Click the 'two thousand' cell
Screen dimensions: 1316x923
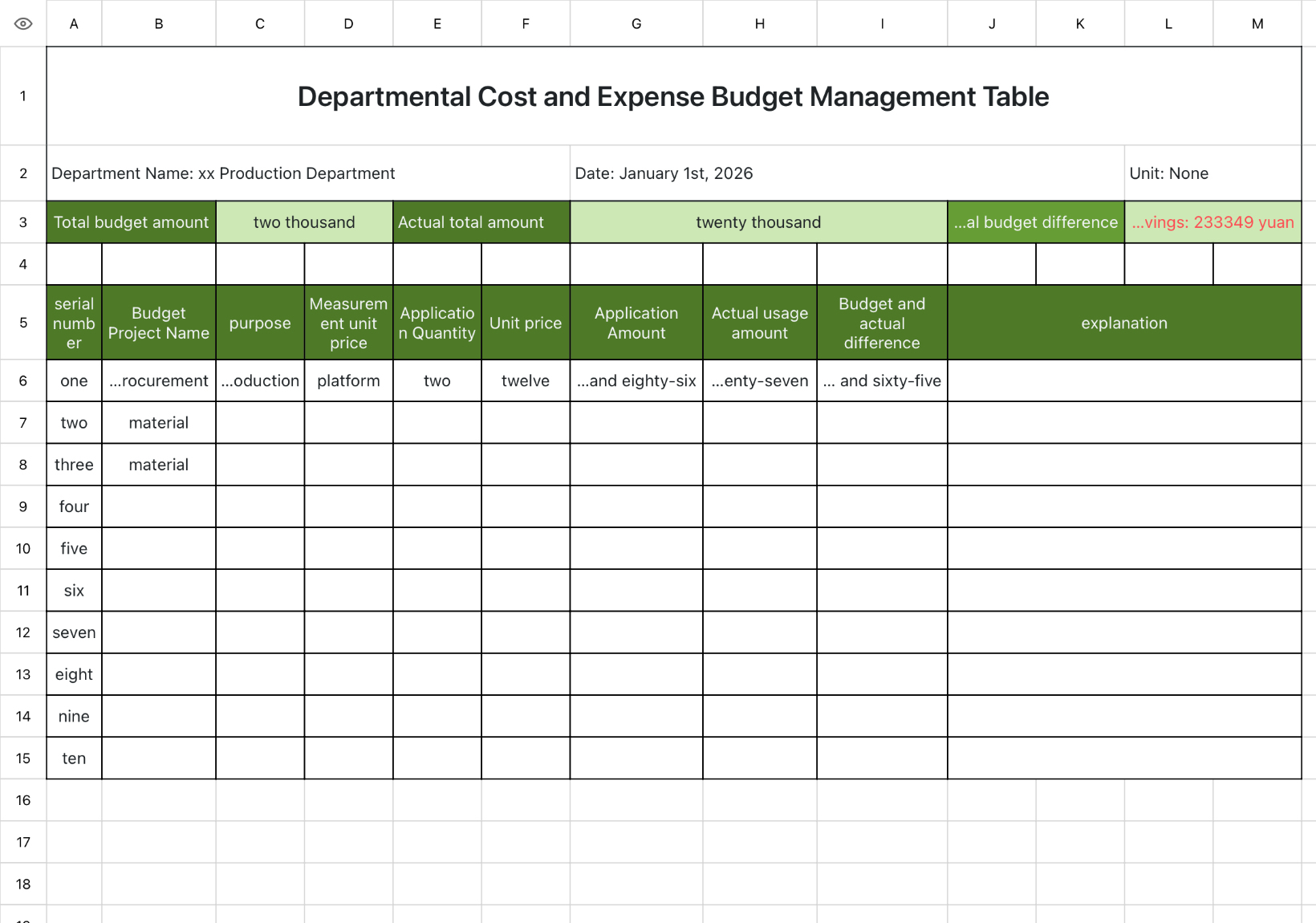304,222
